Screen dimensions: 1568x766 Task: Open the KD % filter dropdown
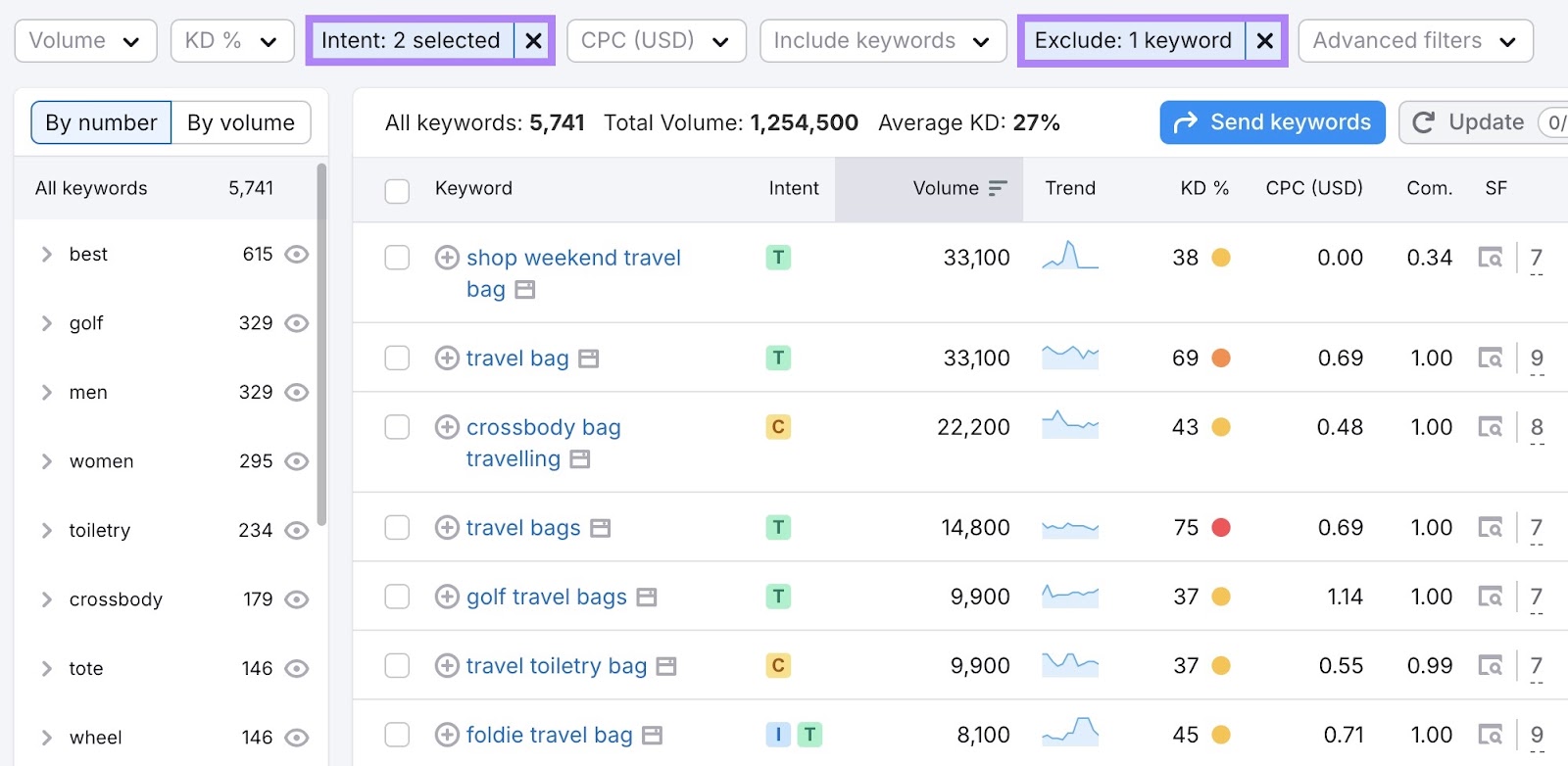(x=232, y=41)
